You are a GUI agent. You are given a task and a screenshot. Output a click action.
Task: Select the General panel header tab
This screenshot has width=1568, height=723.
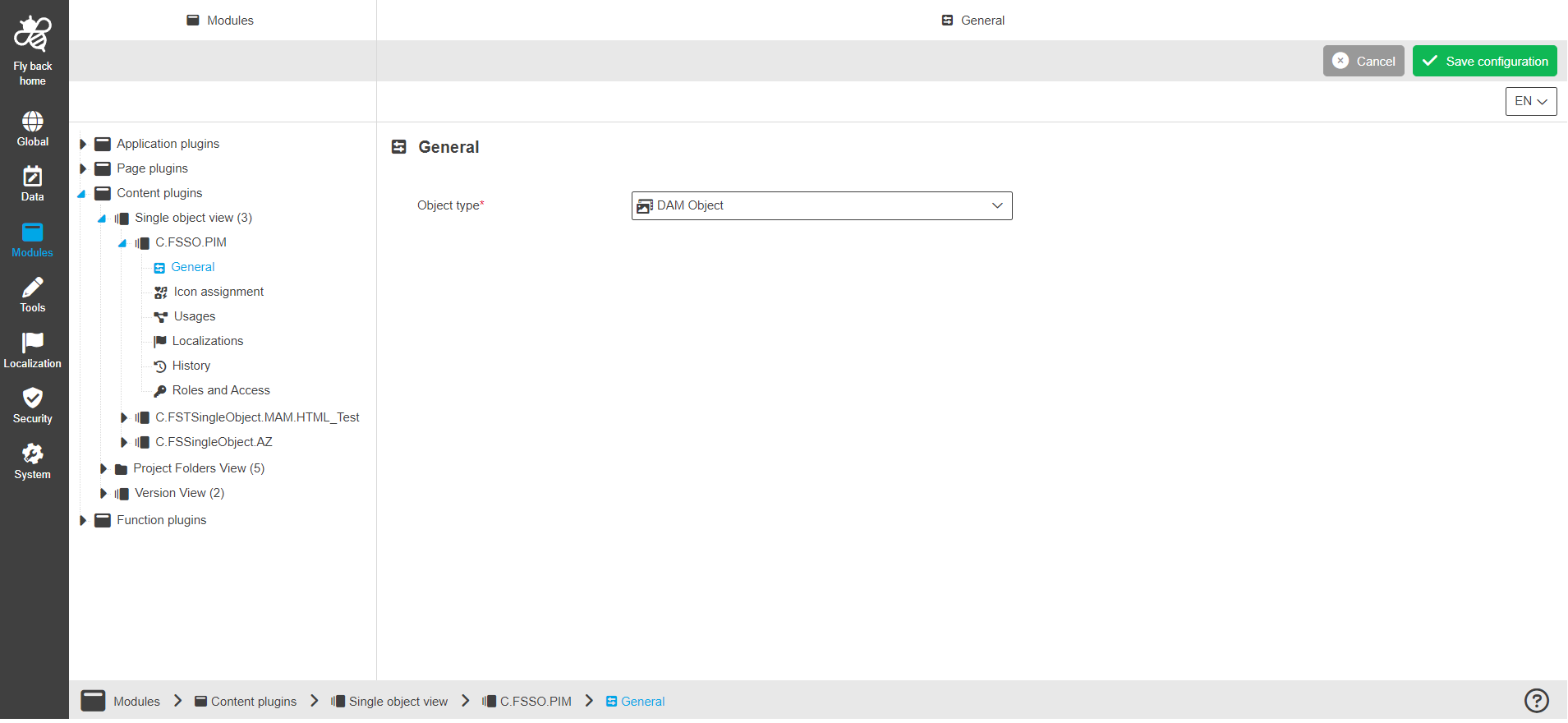click(x=973, y=21)
